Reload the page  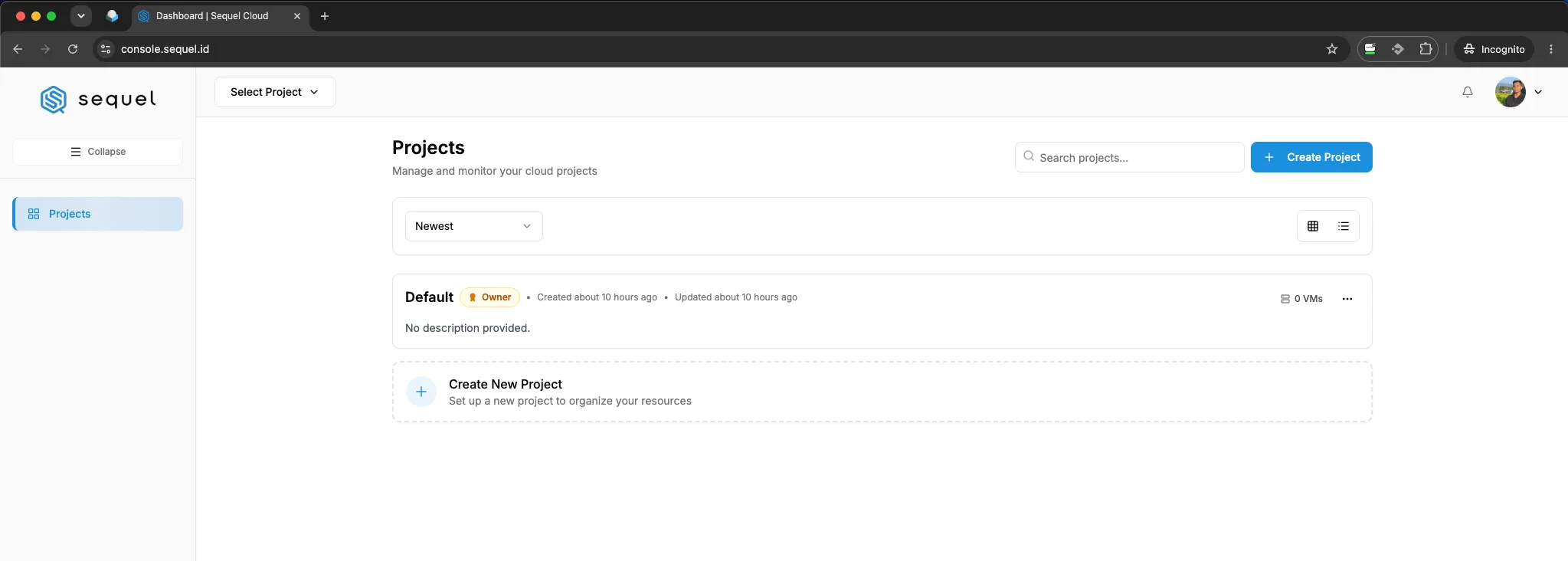point(73,49)
